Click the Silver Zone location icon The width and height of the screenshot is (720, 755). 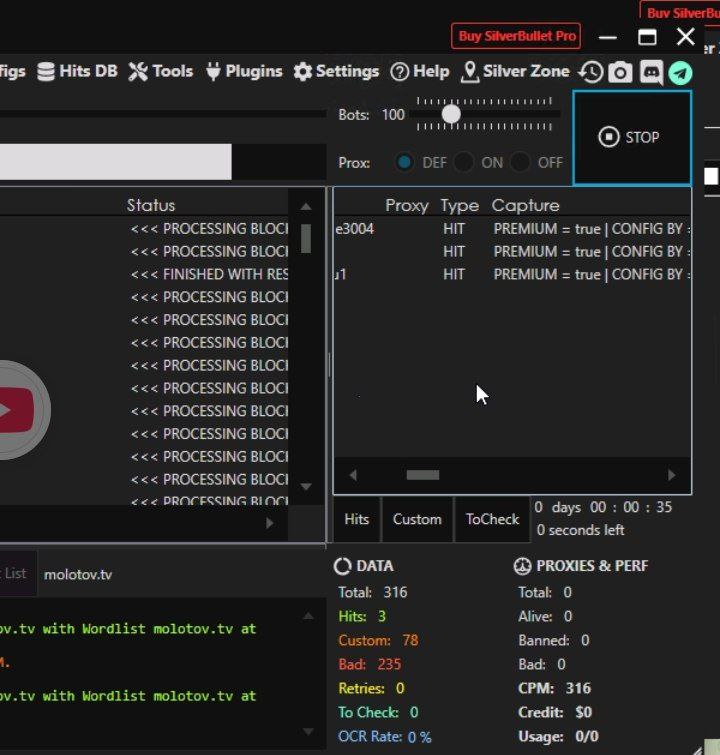click(470, 72)
